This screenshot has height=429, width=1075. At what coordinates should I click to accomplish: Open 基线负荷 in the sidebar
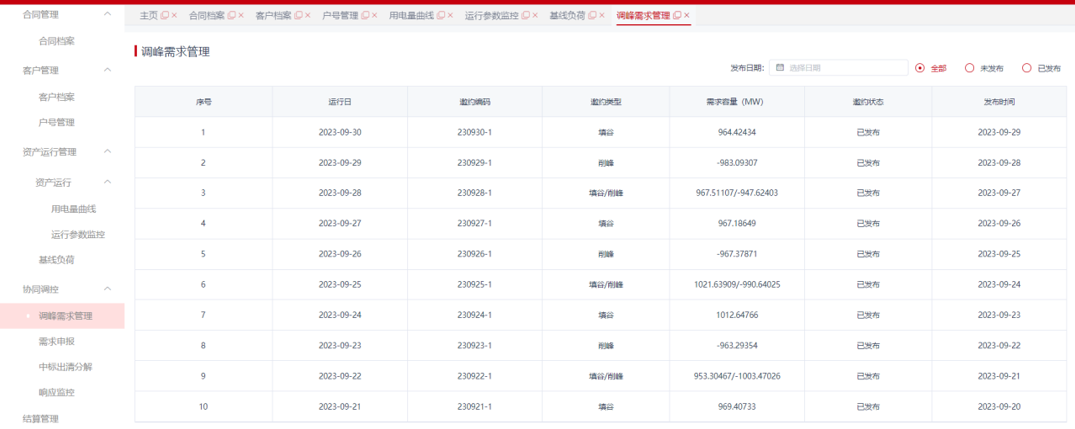click(56, 260)
